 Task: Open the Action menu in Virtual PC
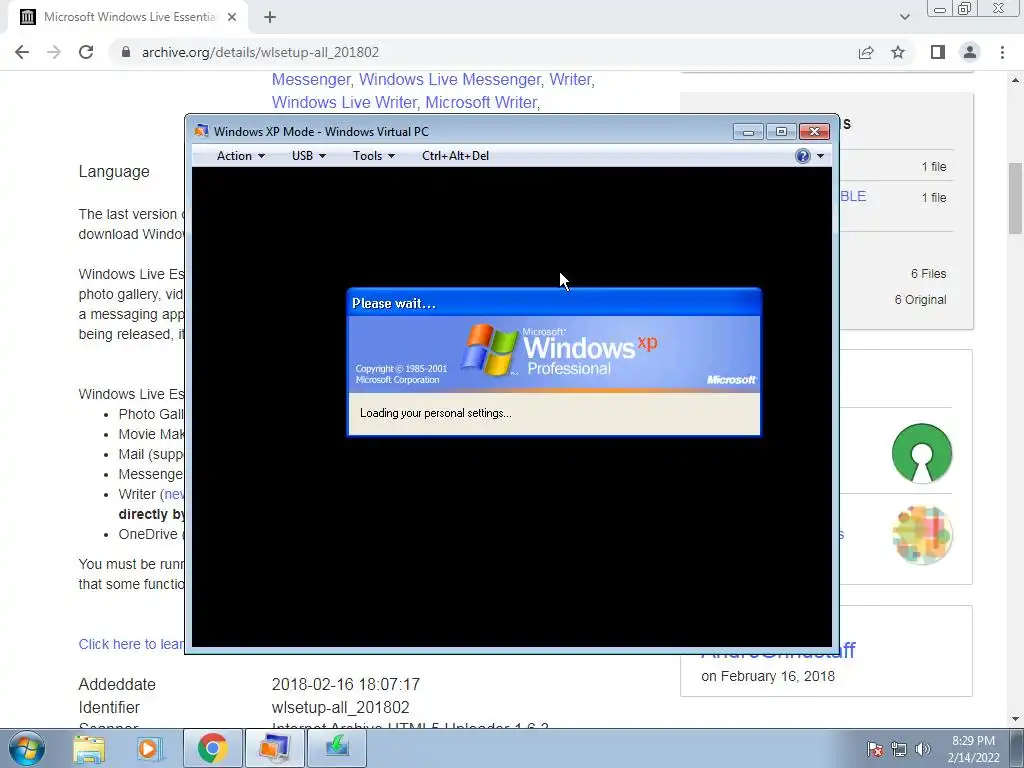coord(240,156)
